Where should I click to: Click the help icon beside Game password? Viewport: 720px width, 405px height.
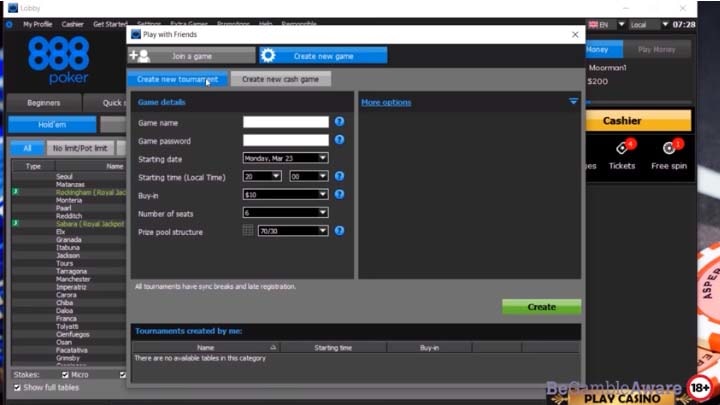click(x=339, y=140)
